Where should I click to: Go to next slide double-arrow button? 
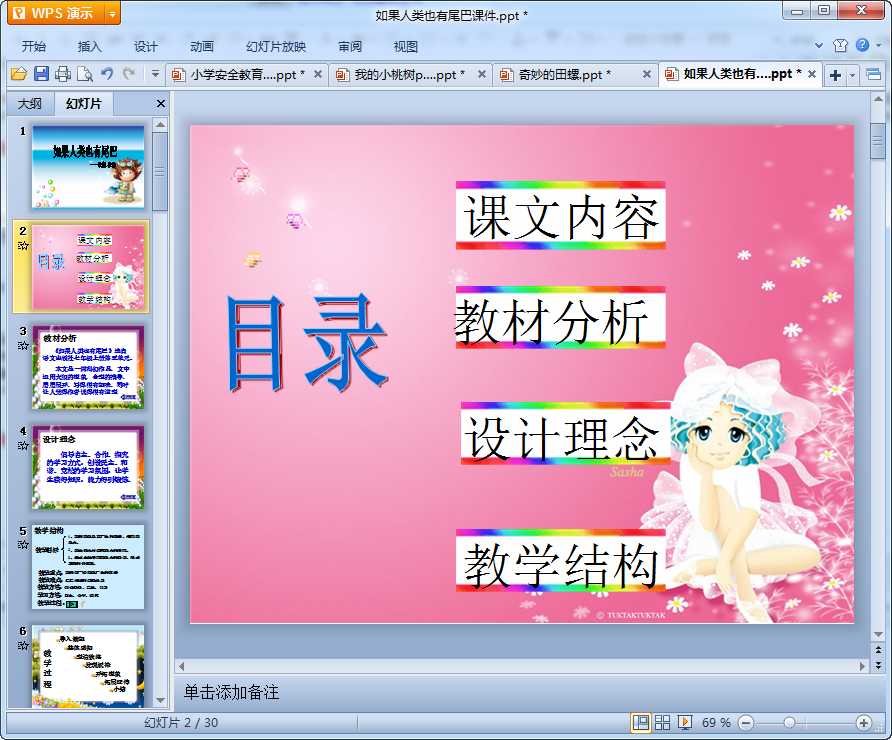878,664
